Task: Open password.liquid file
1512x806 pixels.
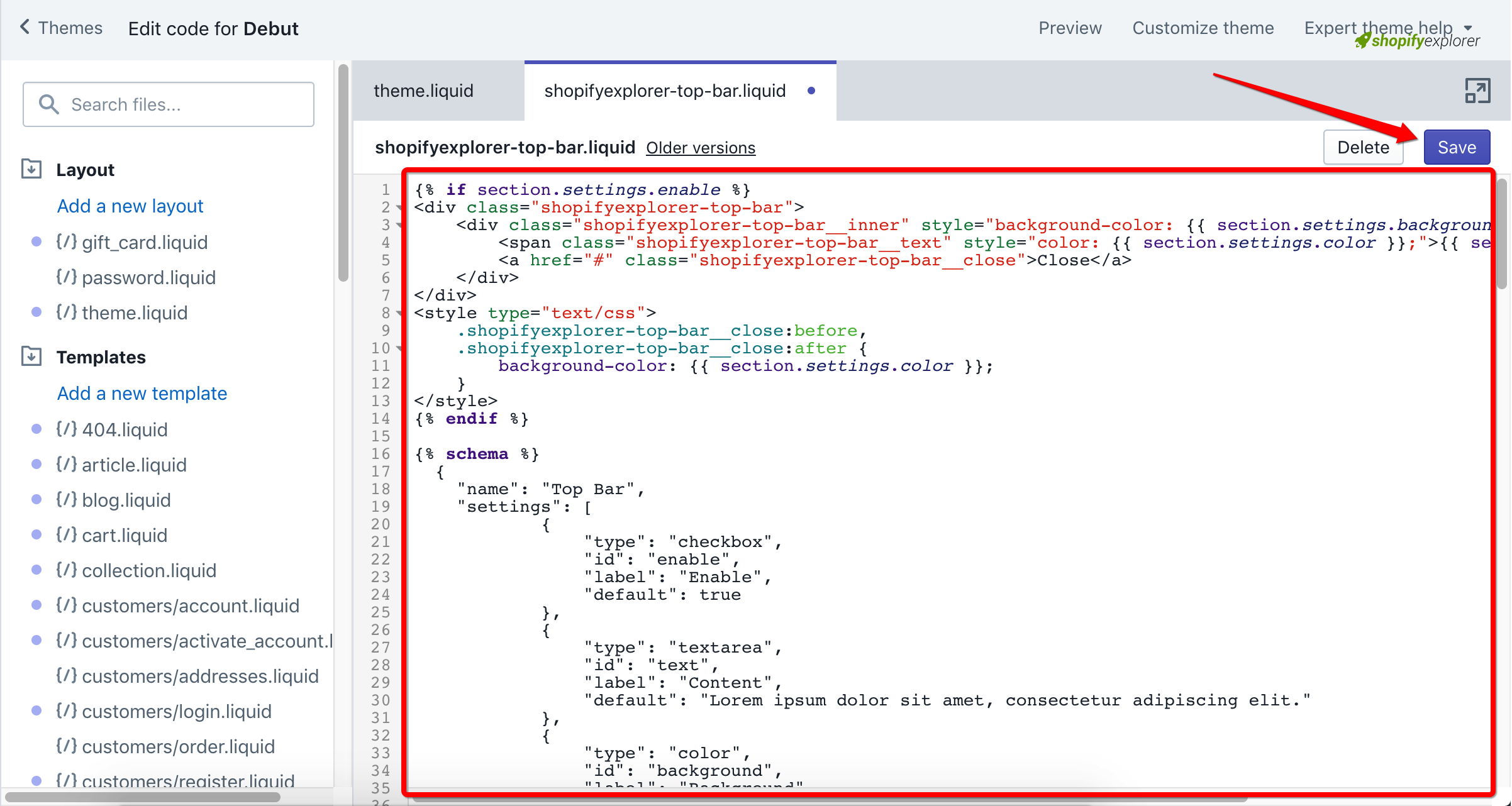Action: point(148,277)
